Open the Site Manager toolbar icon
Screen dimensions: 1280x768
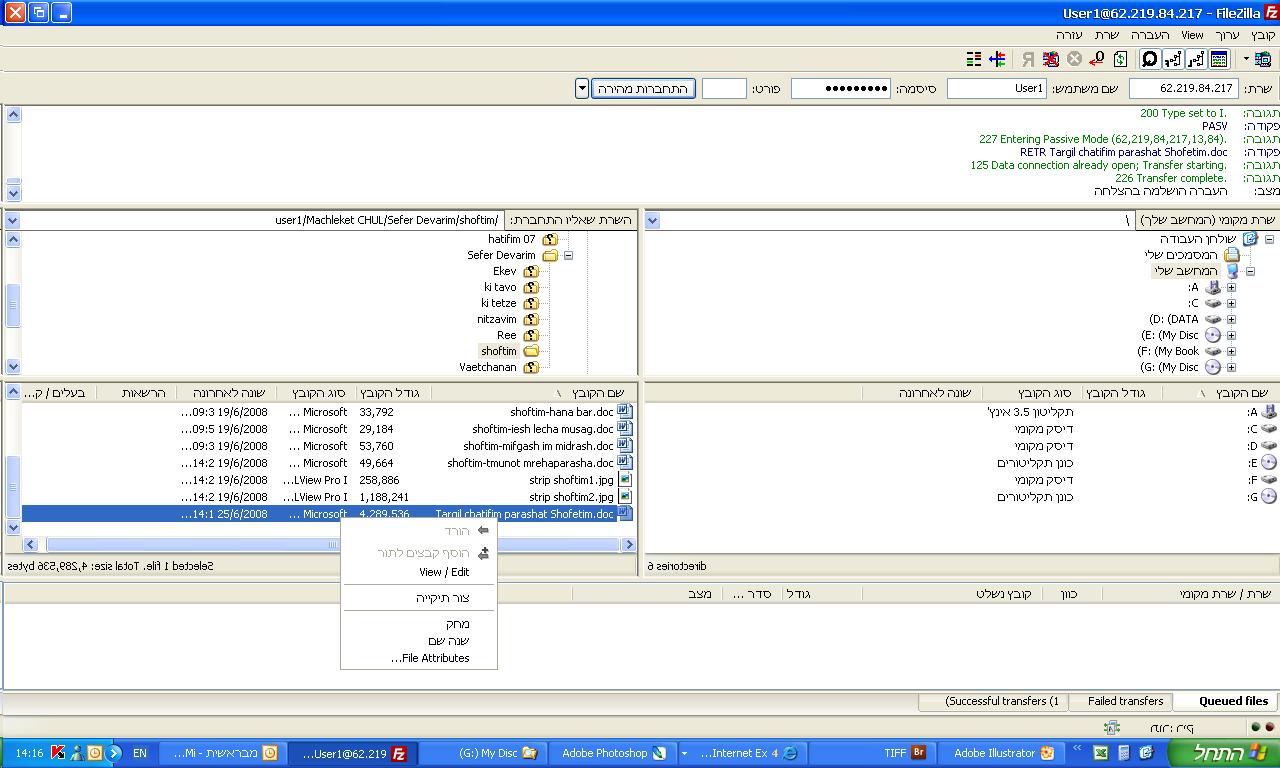[1262, 60]
